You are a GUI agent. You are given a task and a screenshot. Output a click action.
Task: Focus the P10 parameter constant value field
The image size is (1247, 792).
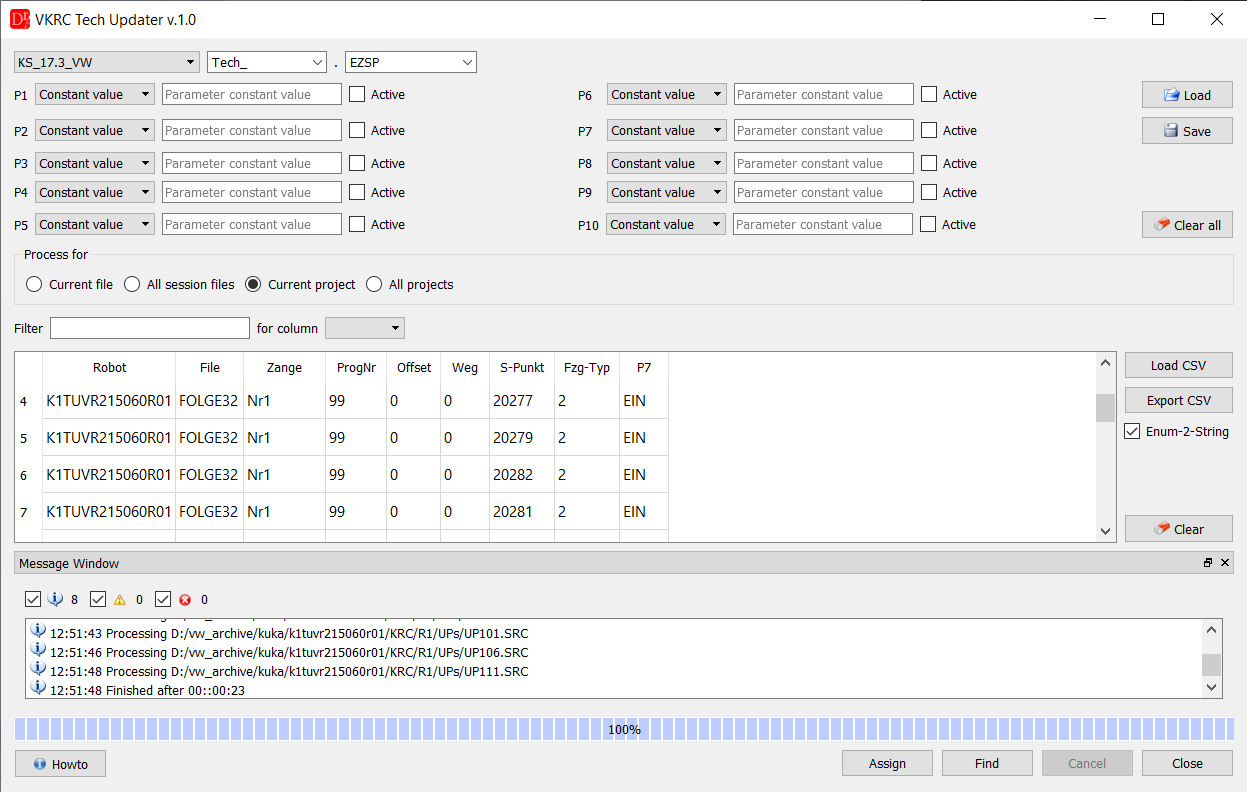click(x=823, y=225)
